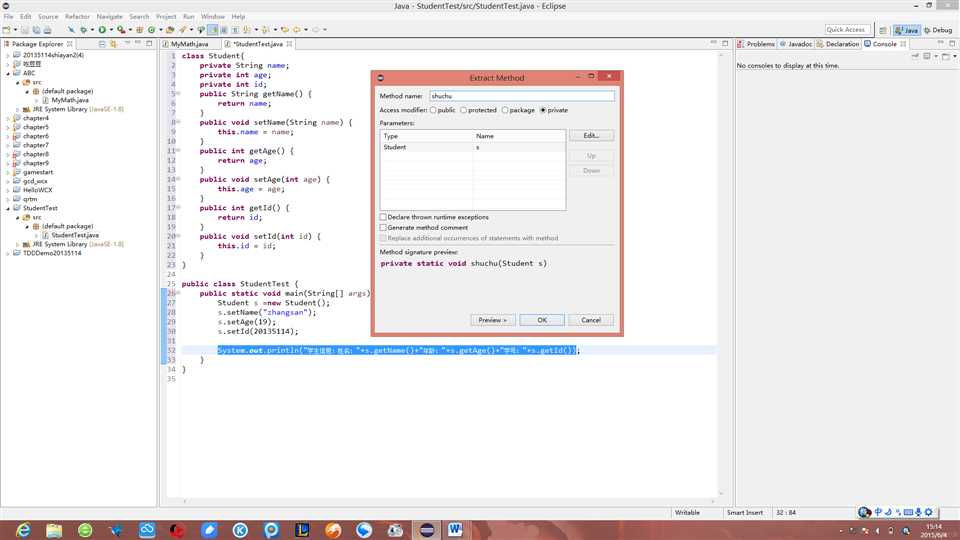Switch to the Debug perspective

point(938,30)
